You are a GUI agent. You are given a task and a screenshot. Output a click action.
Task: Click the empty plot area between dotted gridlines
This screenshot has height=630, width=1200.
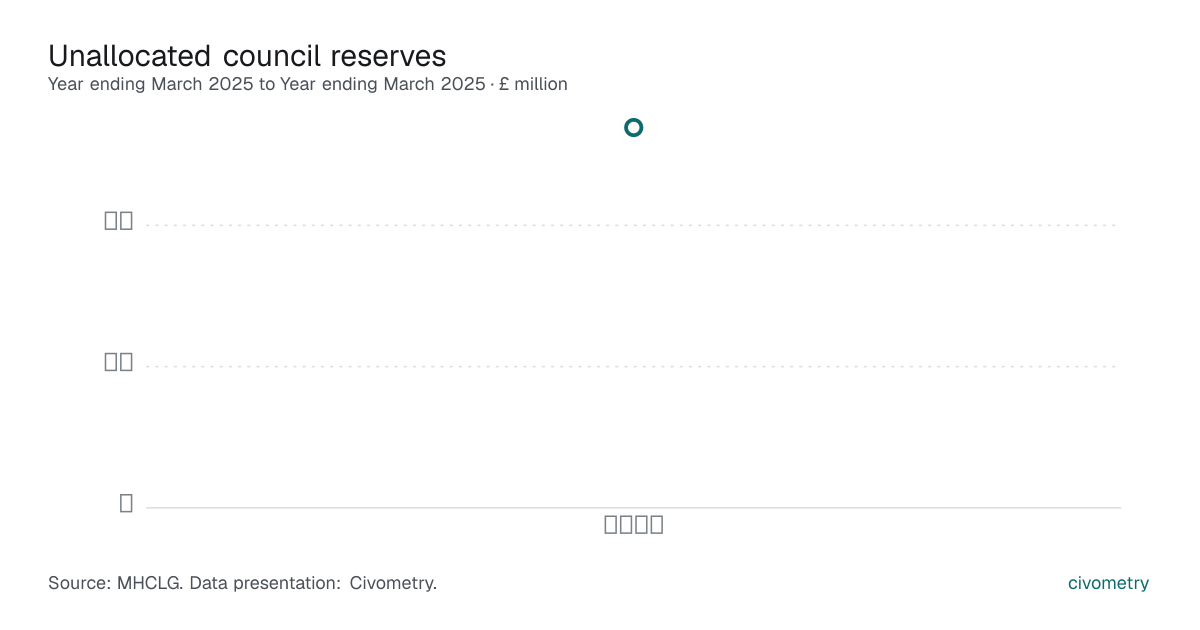(x=633, y=296)
